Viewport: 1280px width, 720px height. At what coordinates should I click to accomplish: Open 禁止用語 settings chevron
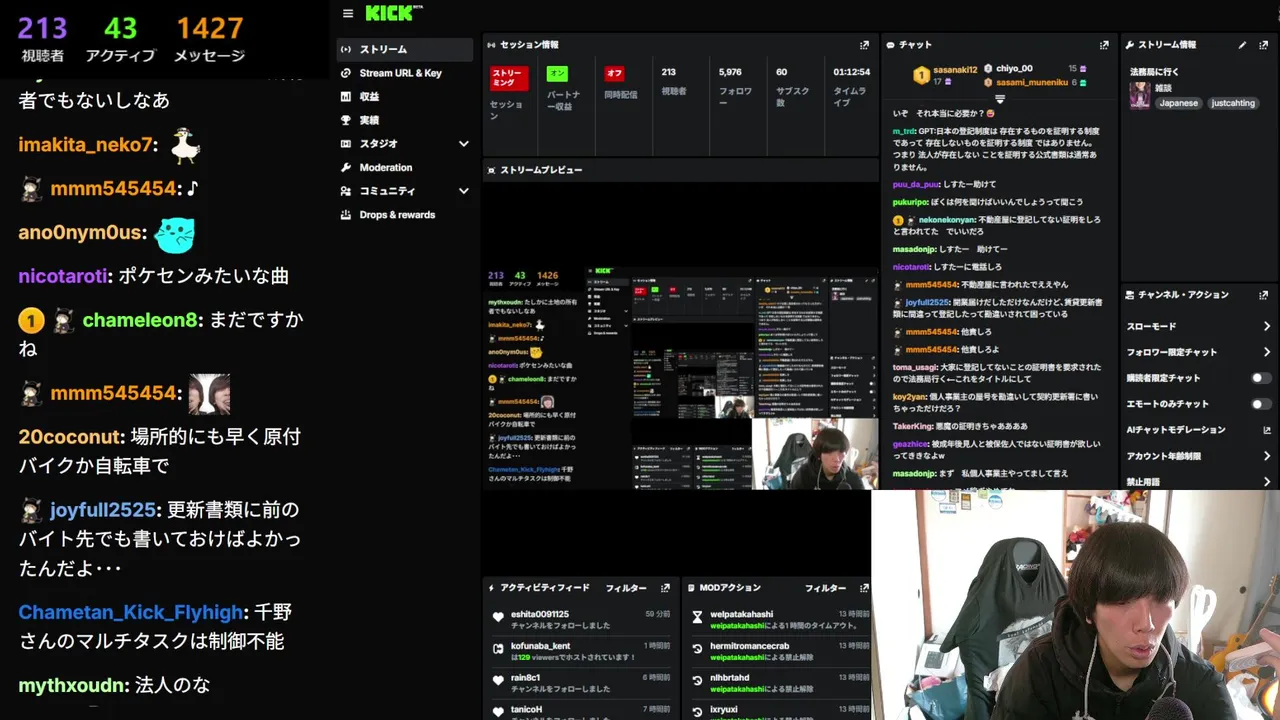[1267, 482]
